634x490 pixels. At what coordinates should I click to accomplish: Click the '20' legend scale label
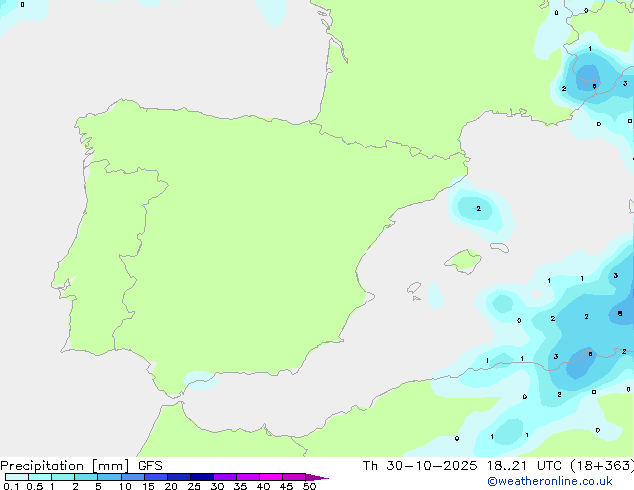pyautogui.click(x=171, y=486)
